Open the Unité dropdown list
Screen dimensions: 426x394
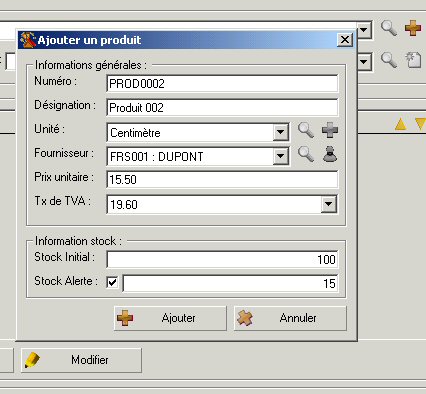(281, 133)
